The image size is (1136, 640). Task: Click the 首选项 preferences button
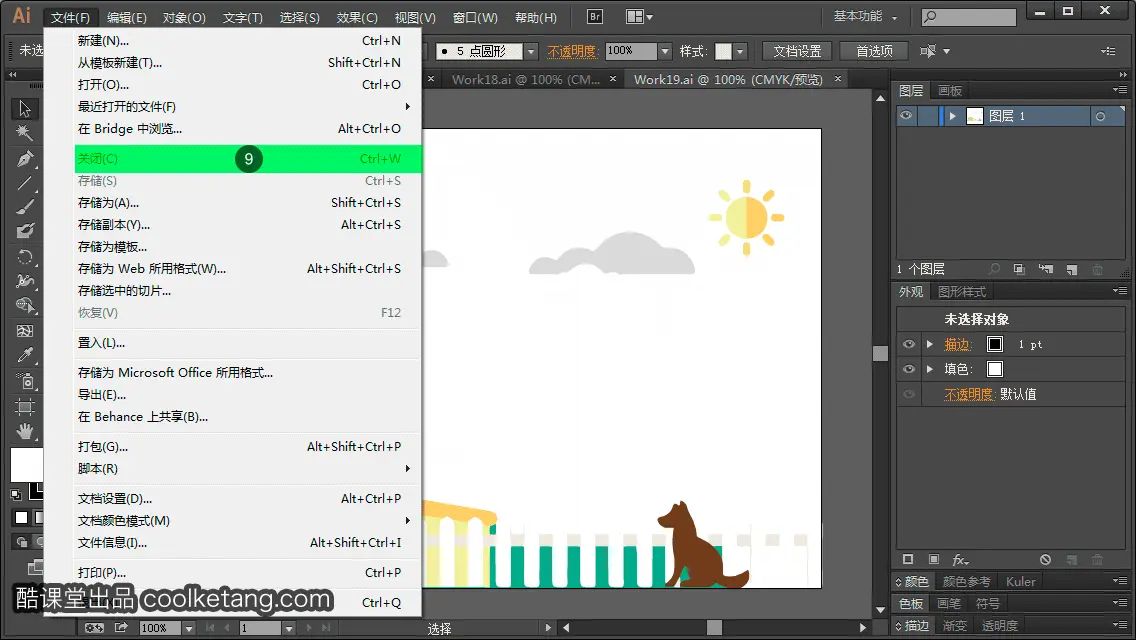[874, 51]
